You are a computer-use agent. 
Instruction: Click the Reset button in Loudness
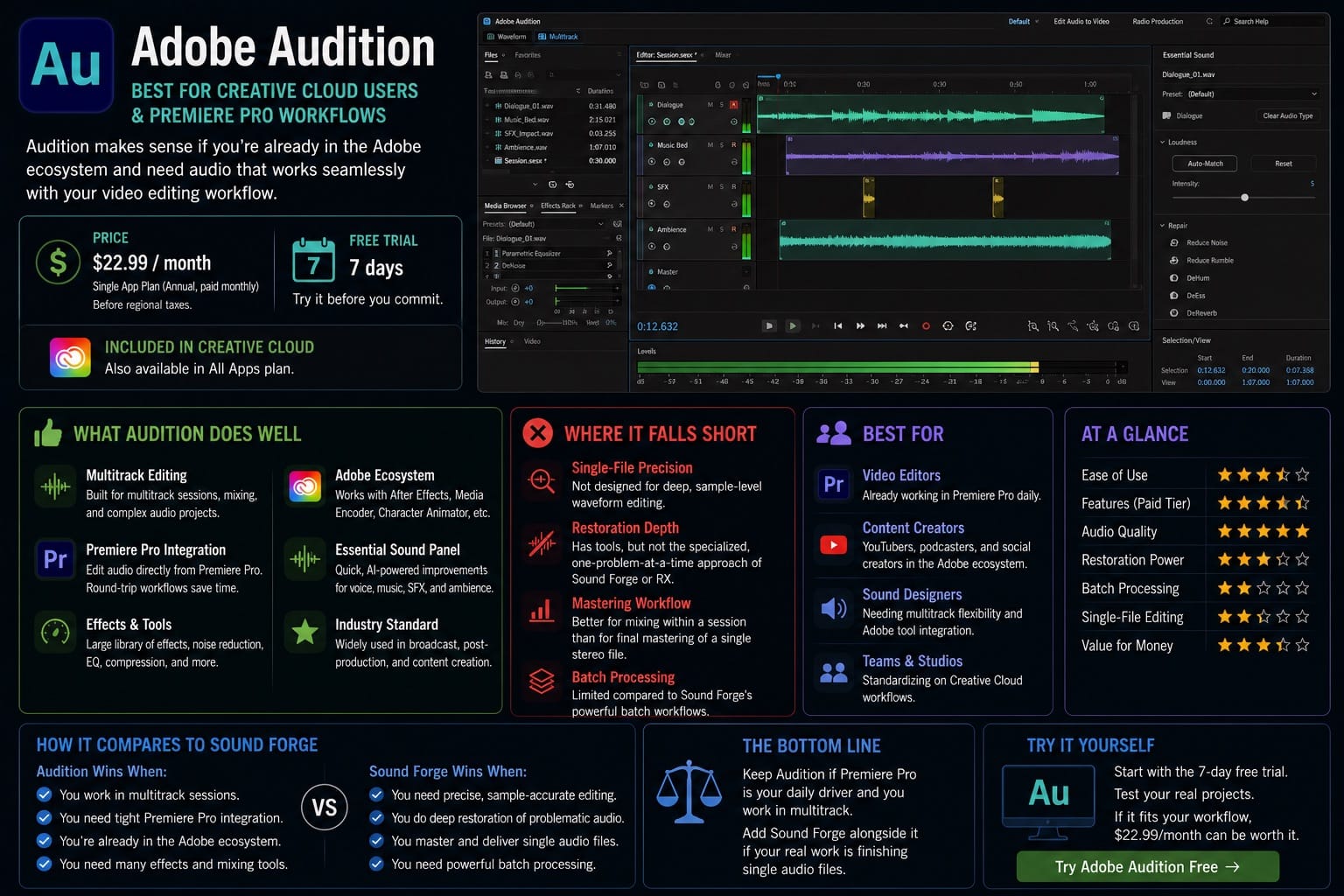[1284, 164]
